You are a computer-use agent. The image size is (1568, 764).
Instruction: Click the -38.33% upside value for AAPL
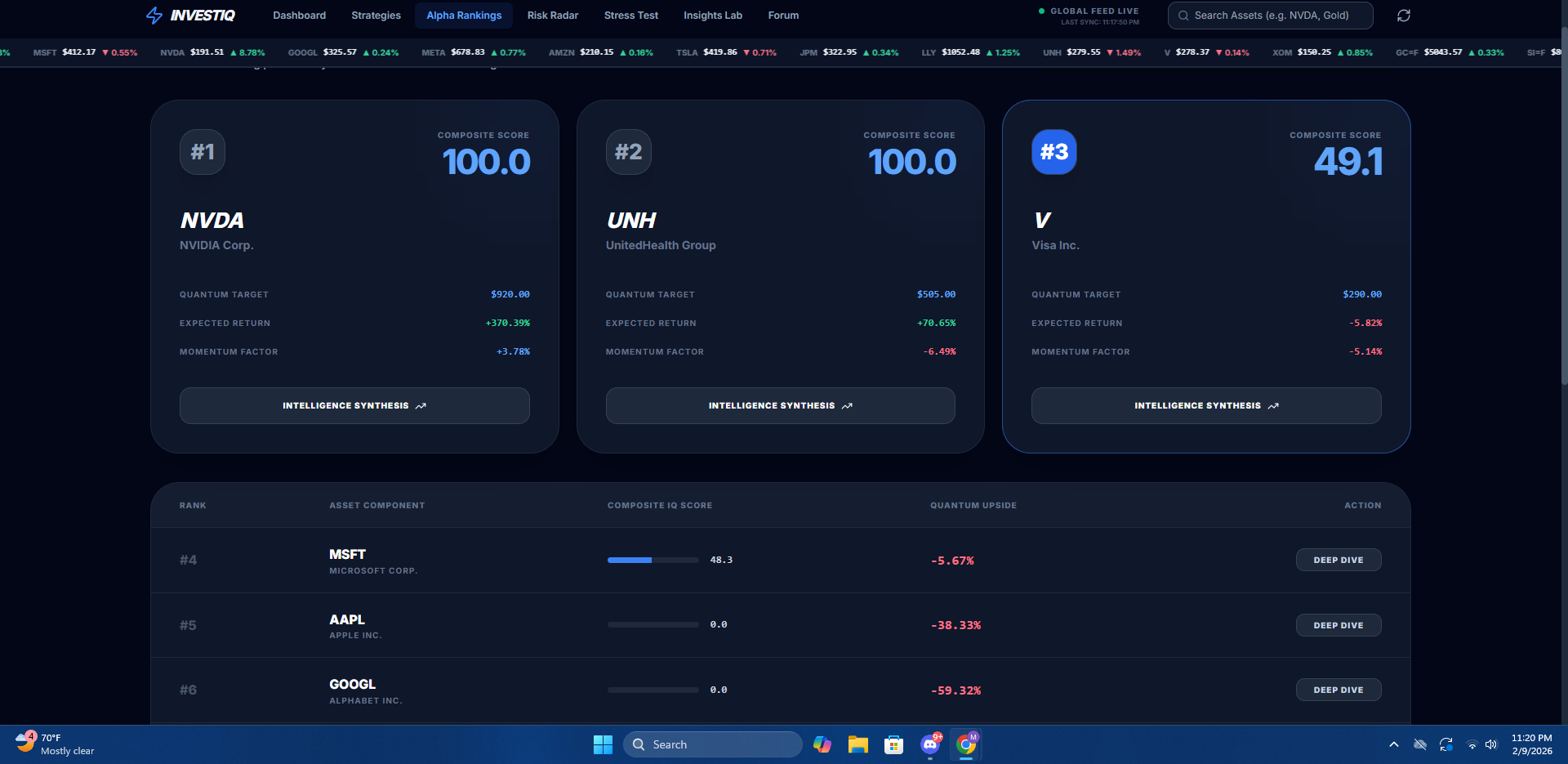tap(955, 625)
